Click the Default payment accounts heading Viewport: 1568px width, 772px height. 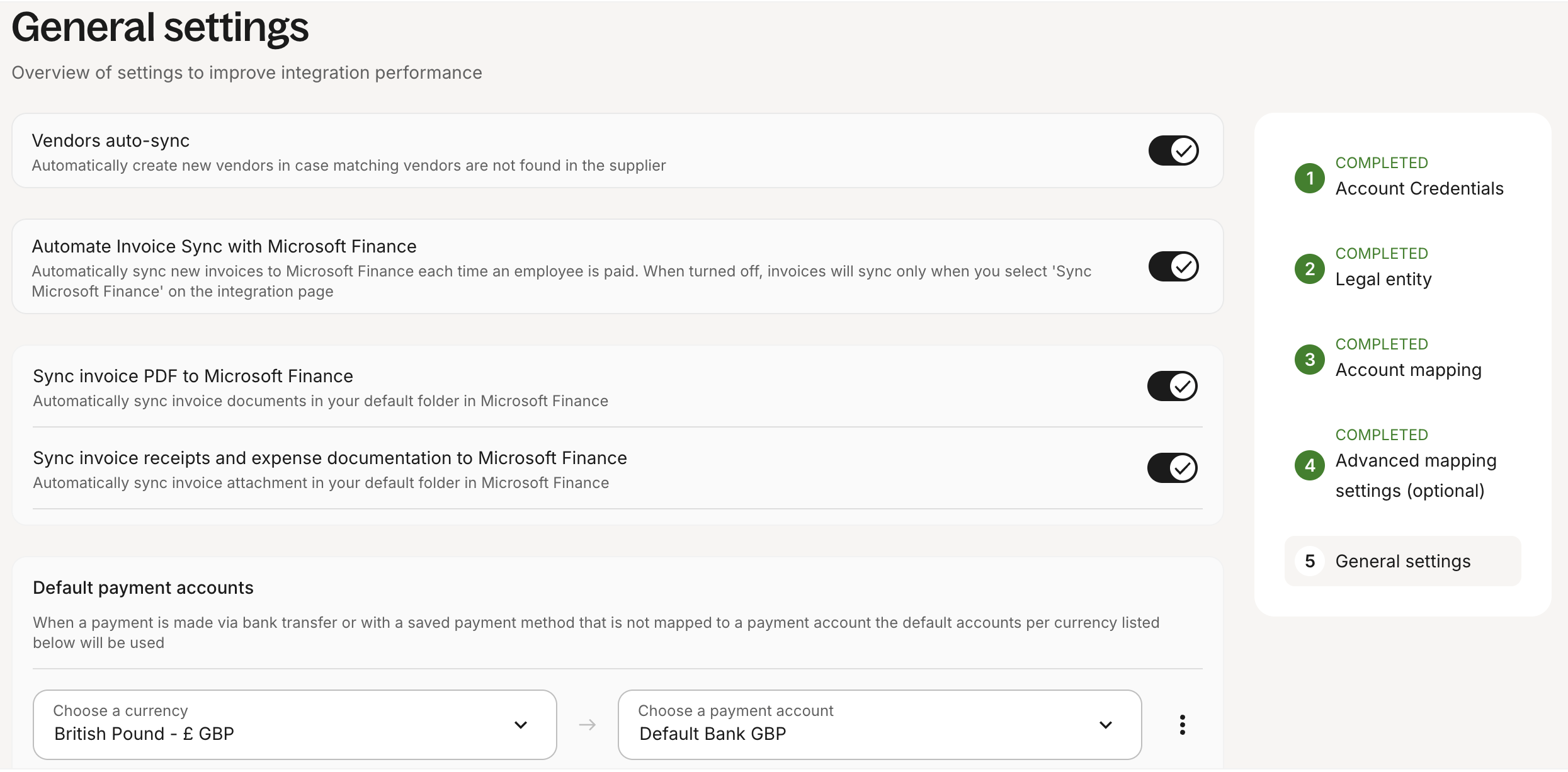coord(143,588)
